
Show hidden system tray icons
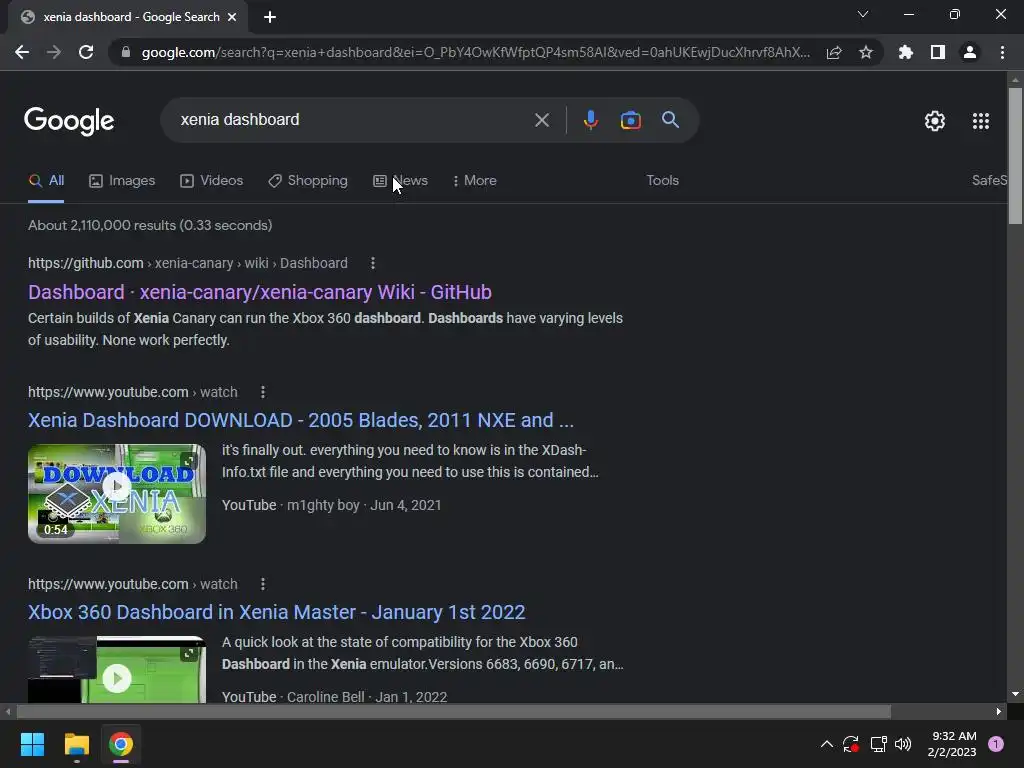pos(827,744)
